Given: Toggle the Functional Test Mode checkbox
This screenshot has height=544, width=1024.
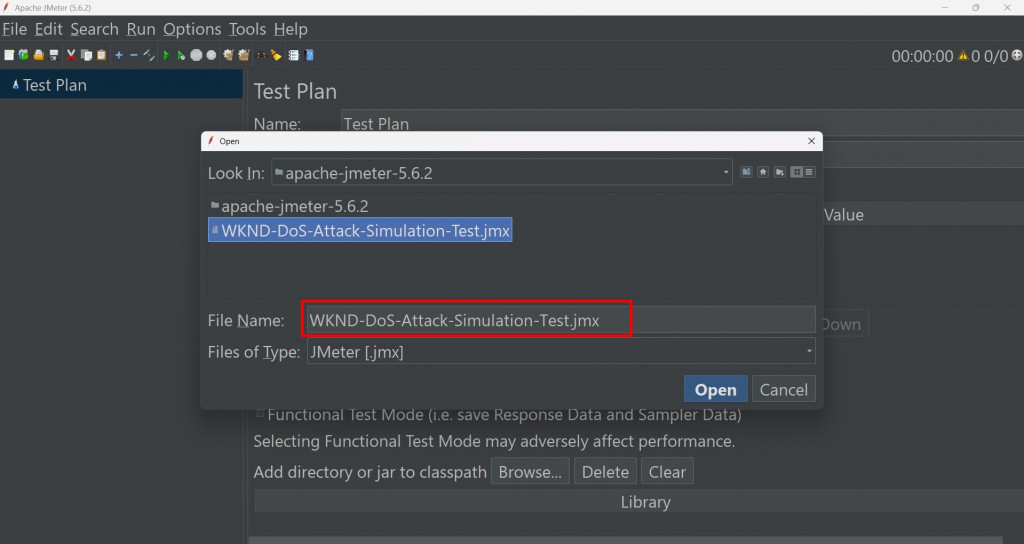Looking at the screenshot, I should tap(260, 413).
